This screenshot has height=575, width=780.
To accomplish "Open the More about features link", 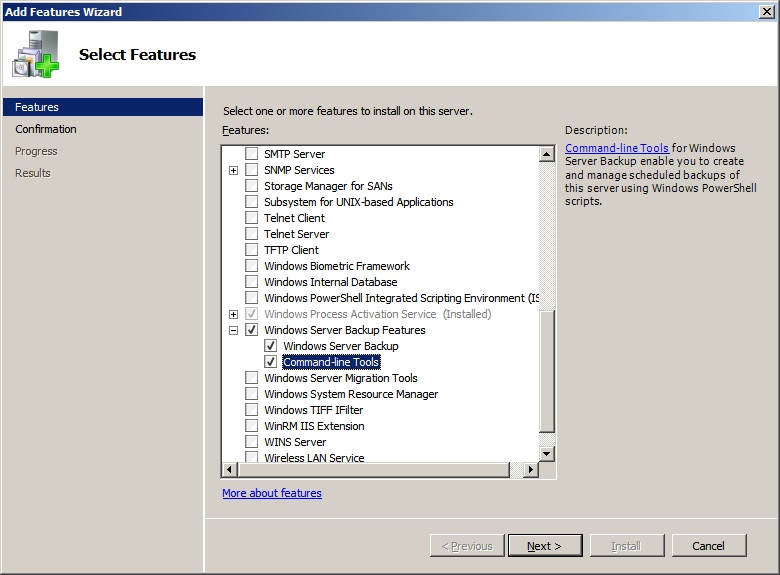I will [x=272, y=493].
